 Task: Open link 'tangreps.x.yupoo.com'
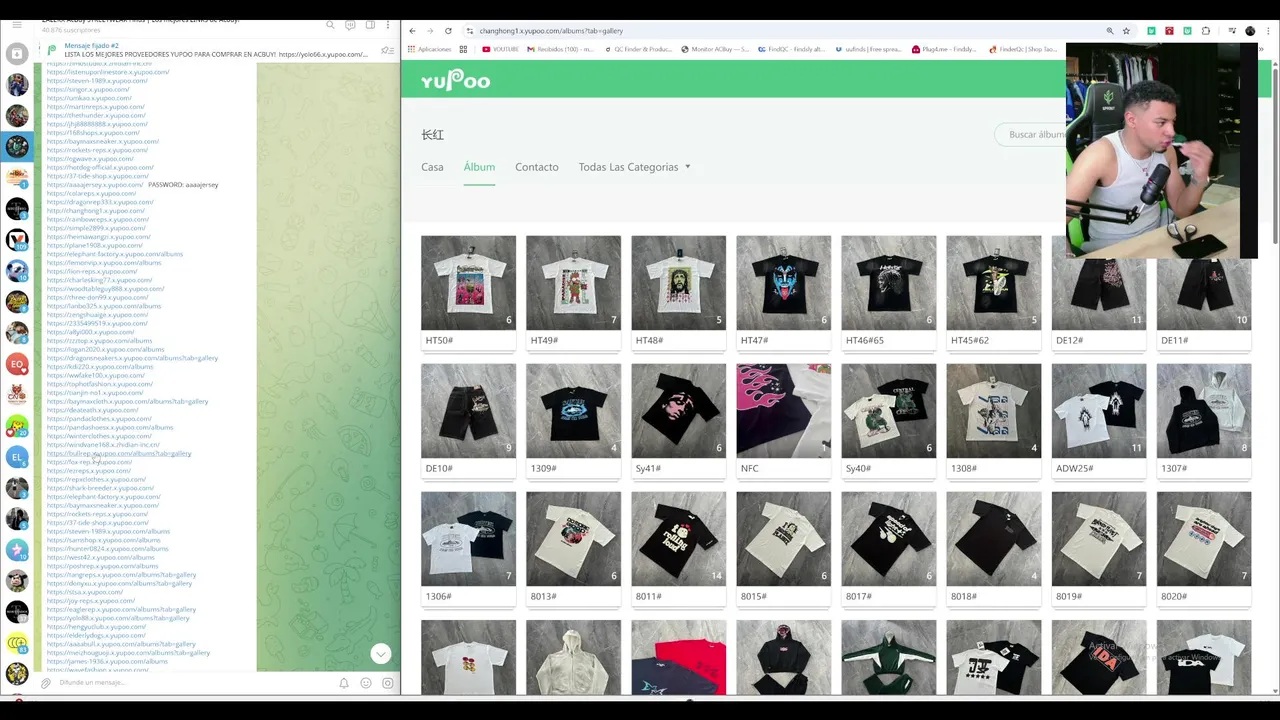(x=121, y=575)
